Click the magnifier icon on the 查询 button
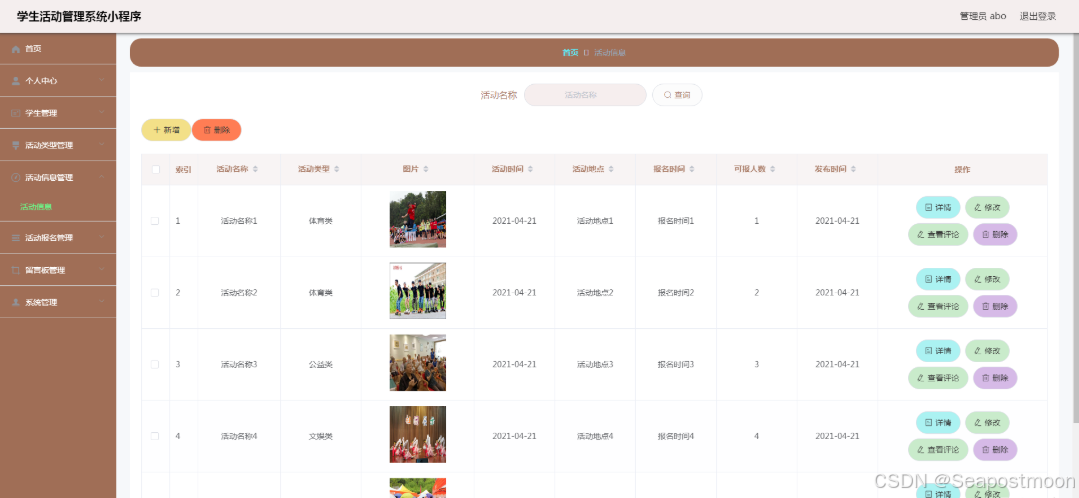Screen dimensions: 1079x498 coord(667,95)
